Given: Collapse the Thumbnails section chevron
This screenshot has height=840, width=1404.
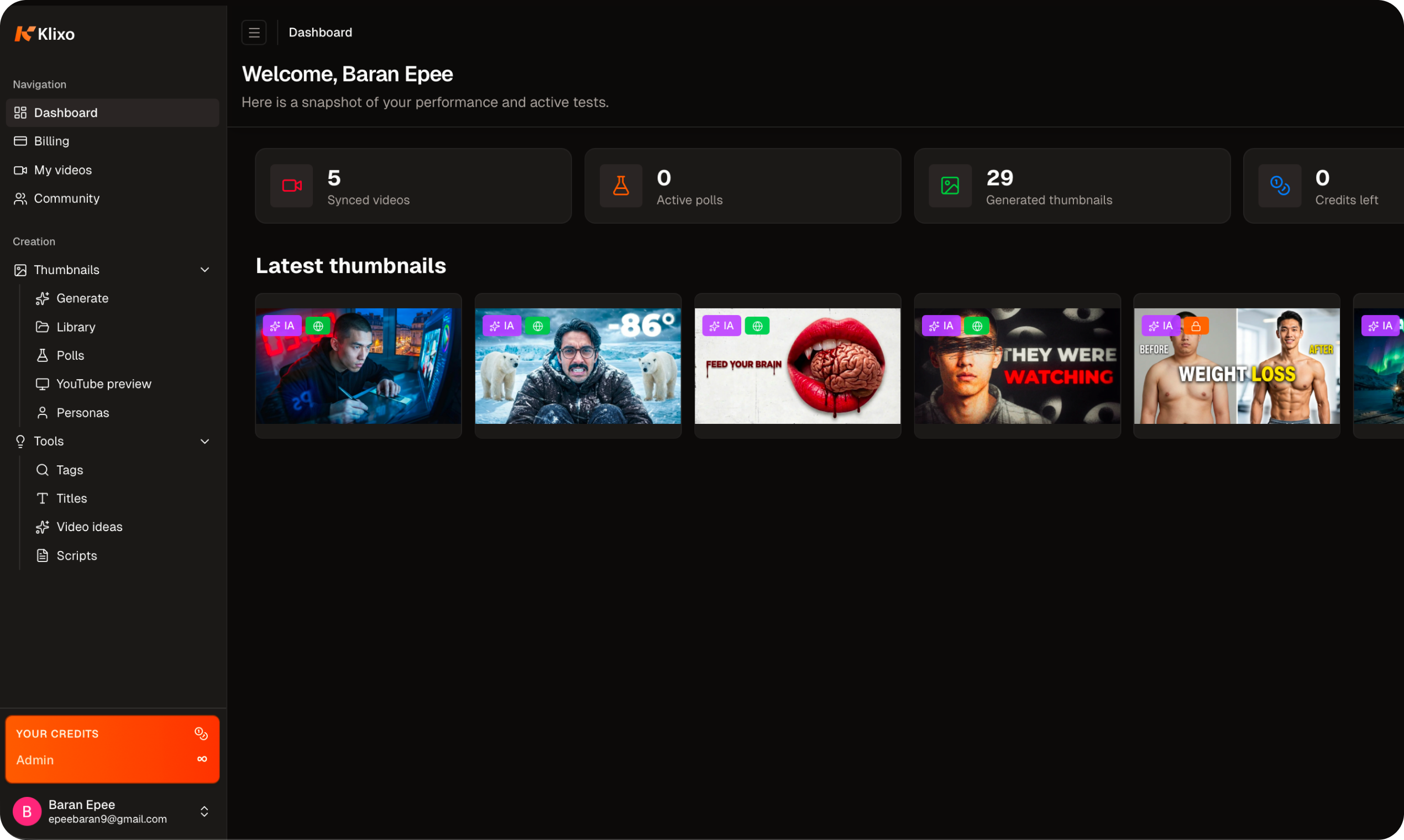Looking at the screenshot, I should point(205,270).
